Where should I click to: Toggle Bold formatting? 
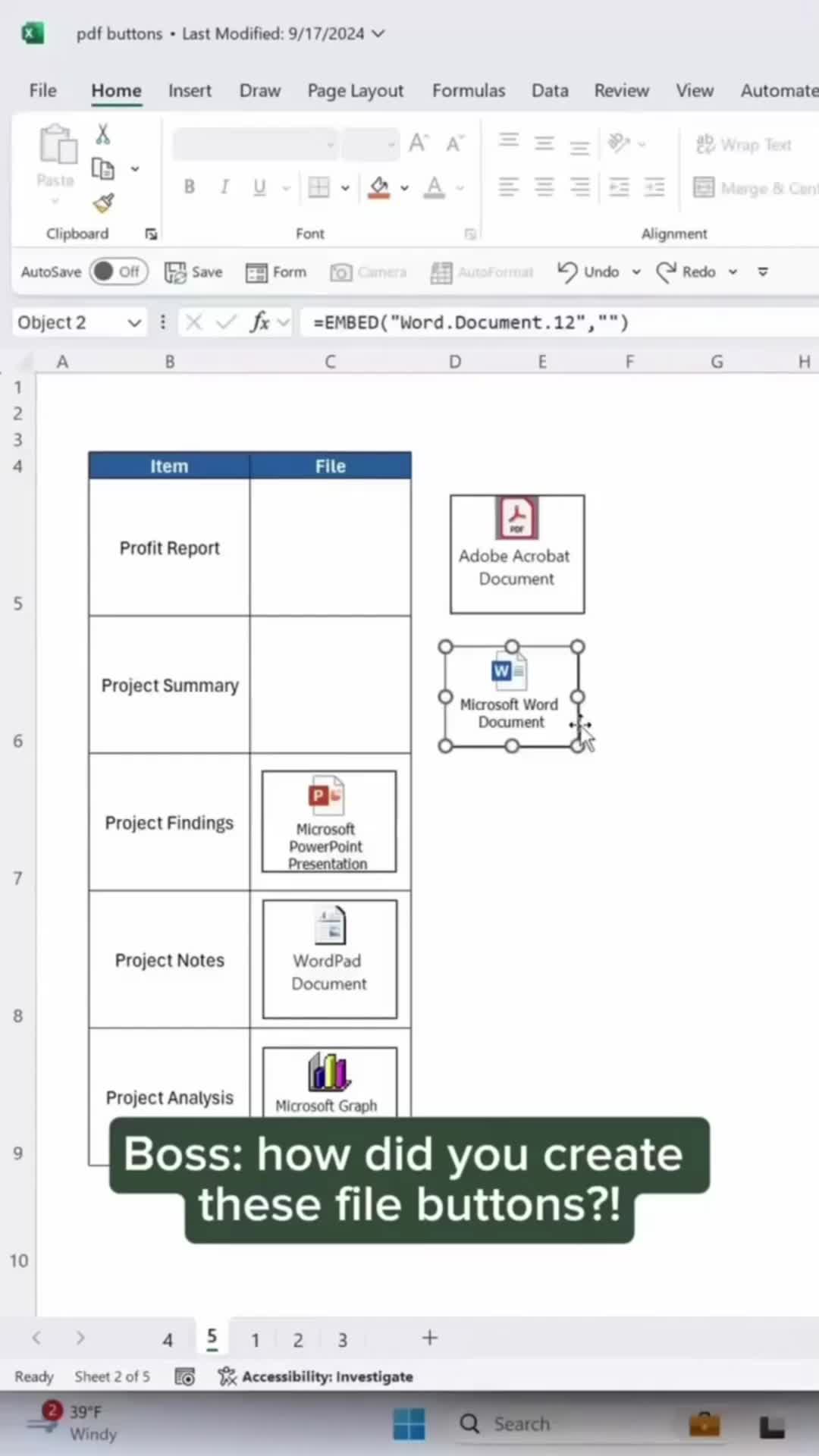190,187
